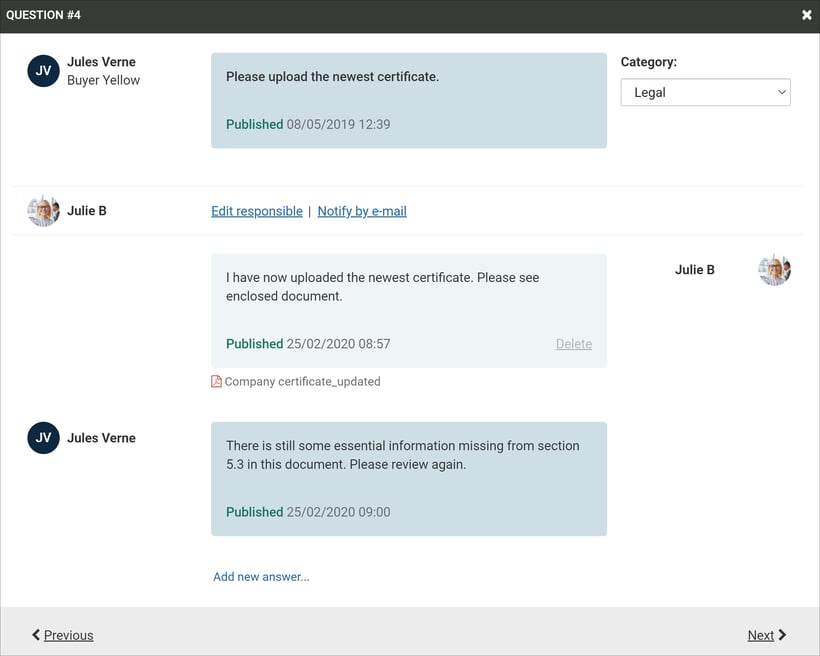Select the JV avatar beside the second comment
820x656 pixels.
pos(41,437)
